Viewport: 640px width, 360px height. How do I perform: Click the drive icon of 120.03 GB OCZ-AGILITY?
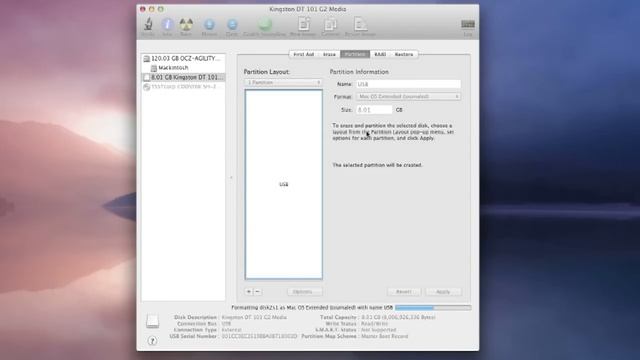[x=147, y=59]
